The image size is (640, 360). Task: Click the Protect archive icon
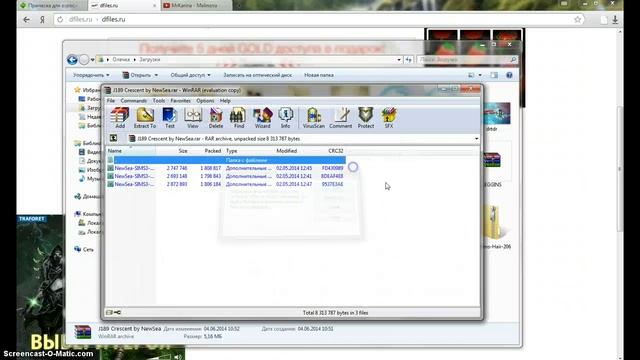tap(366, 118)
